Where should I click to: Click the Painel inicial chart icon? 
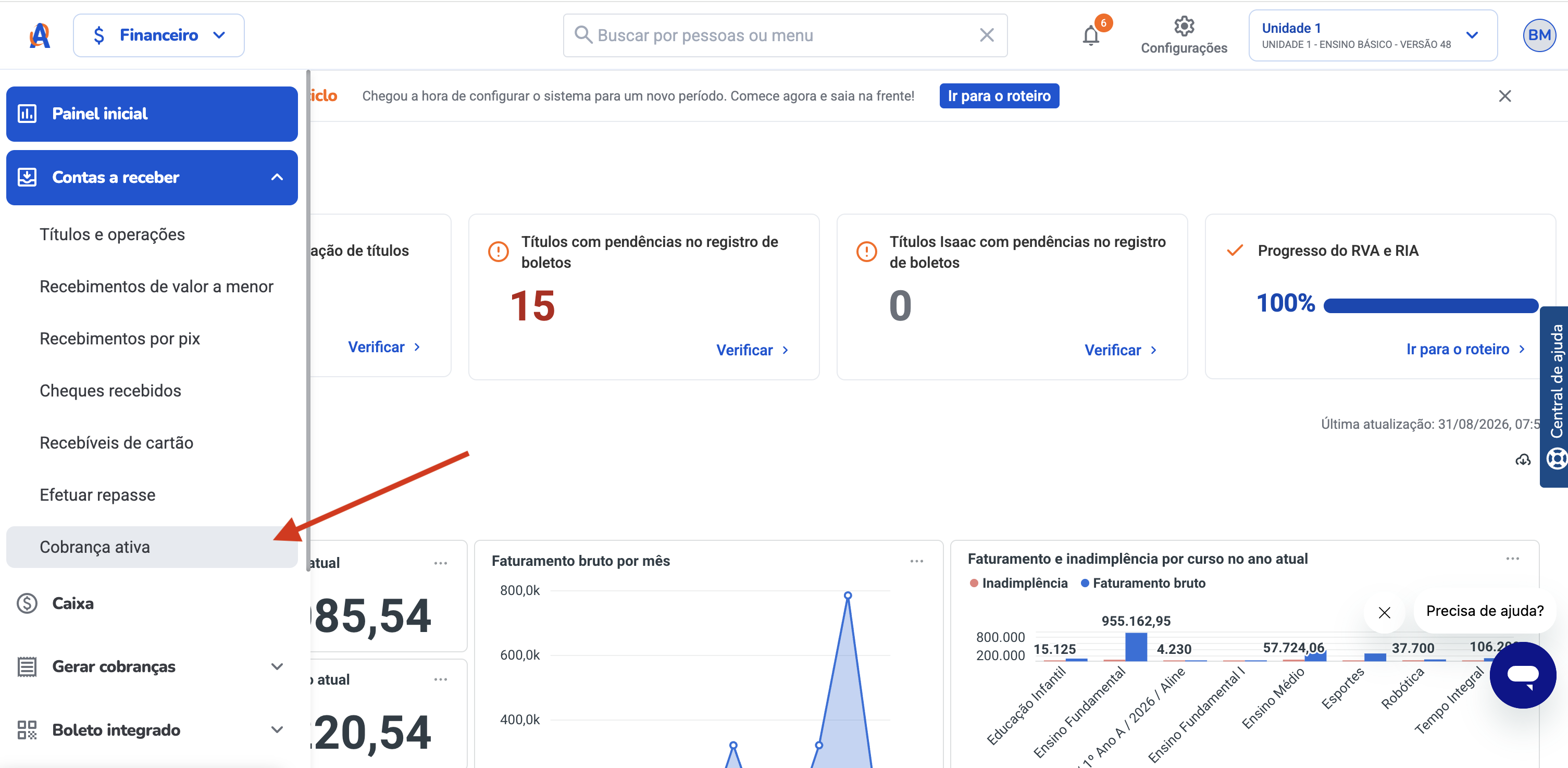click(x=27, y=114)
